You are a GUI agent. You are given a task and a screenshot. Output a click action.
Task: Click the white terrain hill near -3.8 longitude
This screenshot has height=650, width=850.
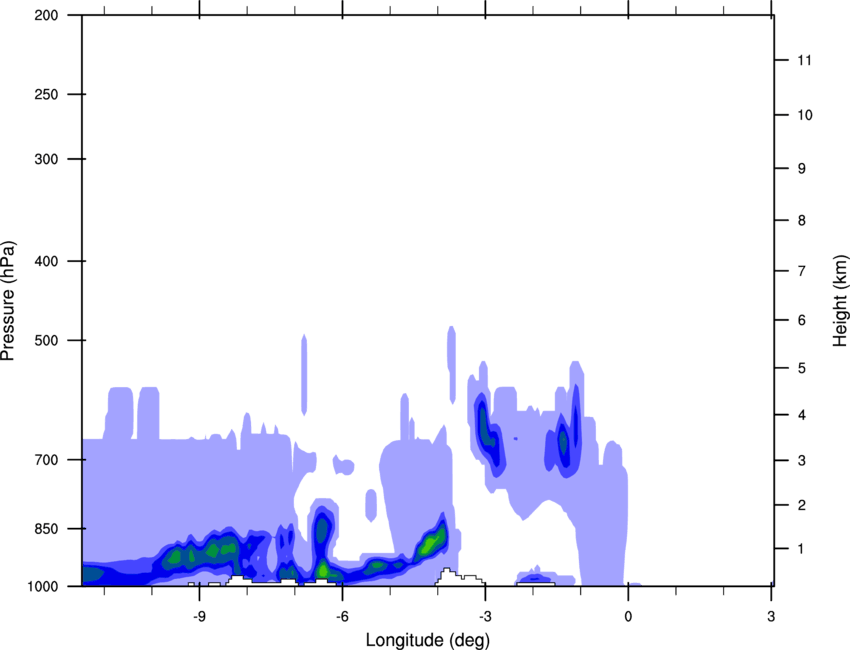pyautogui.click(x=460, y=577)
